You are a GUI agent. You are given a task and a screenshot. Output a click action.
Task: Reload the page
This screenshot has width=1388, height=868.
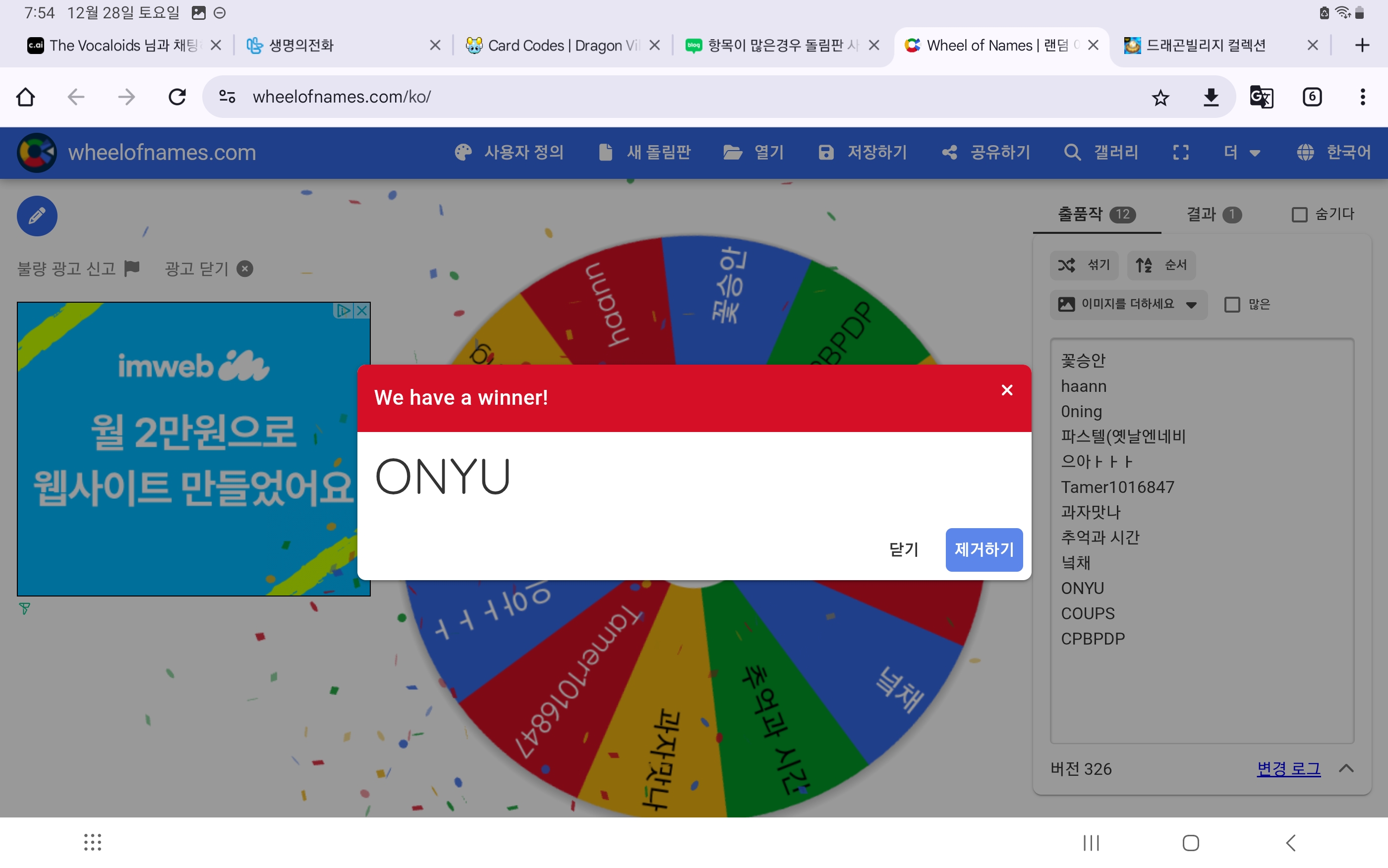[x=177, y=97]
